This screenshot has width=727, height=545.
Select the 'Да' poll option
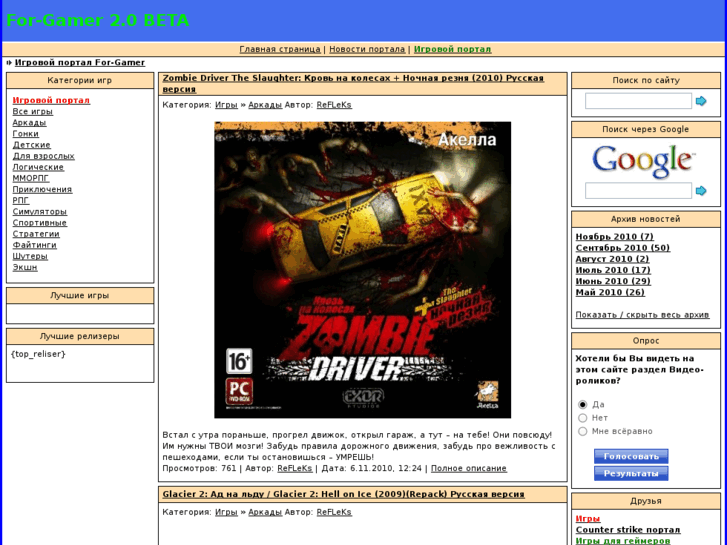pyautogui.click(x=583, y=404)
